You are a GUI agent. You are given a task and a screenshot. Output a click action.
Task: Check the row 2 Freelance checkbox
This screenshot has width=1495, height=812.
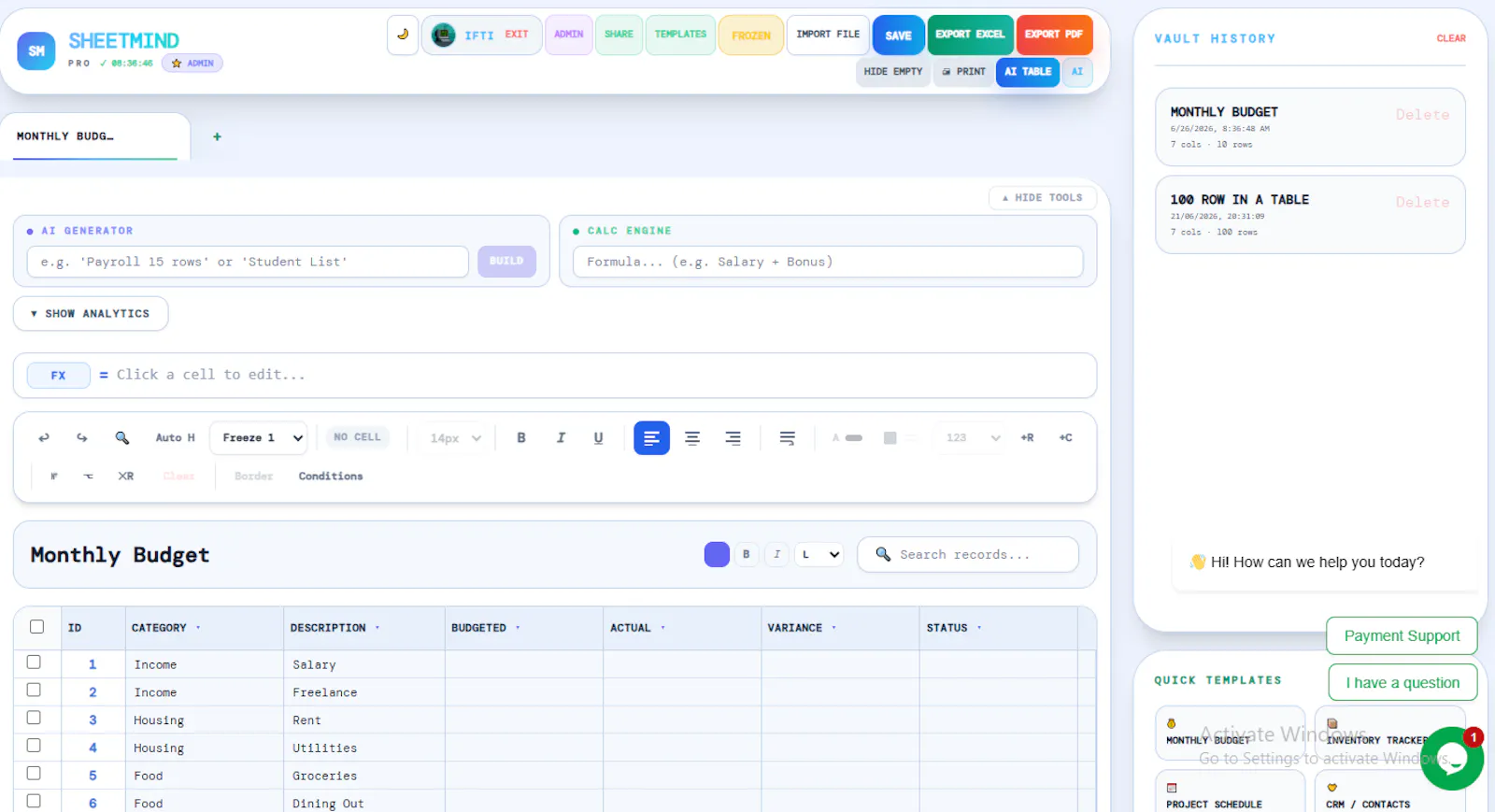[x=34, y=690]
